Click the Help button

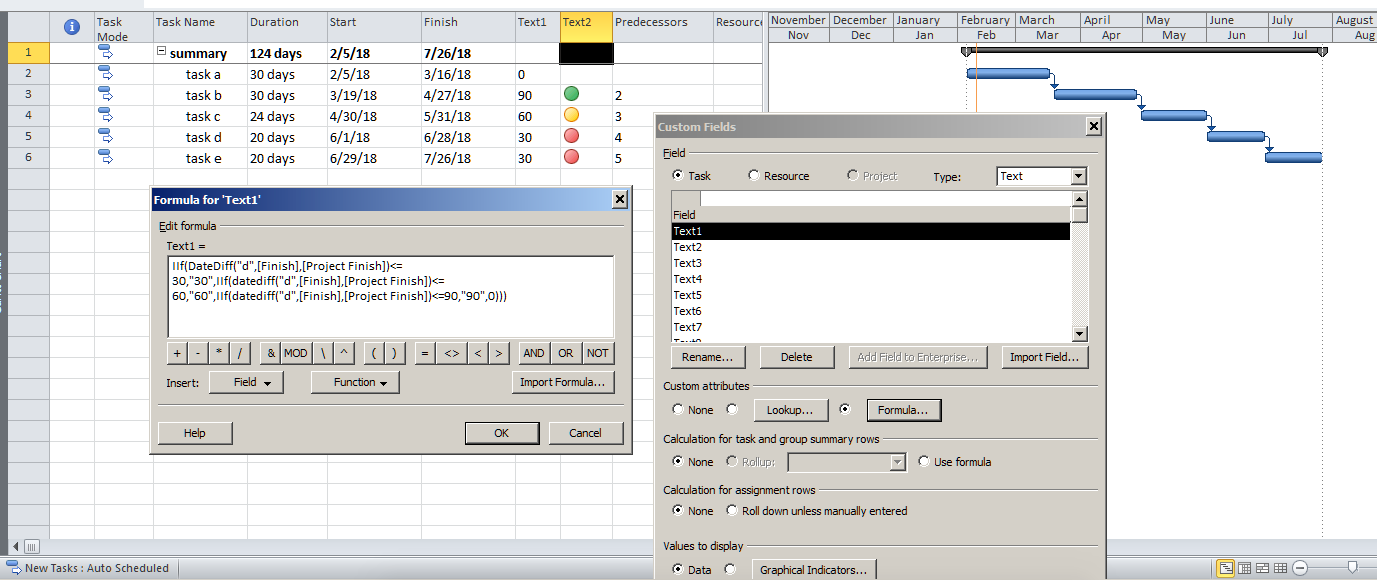(195, 433)
